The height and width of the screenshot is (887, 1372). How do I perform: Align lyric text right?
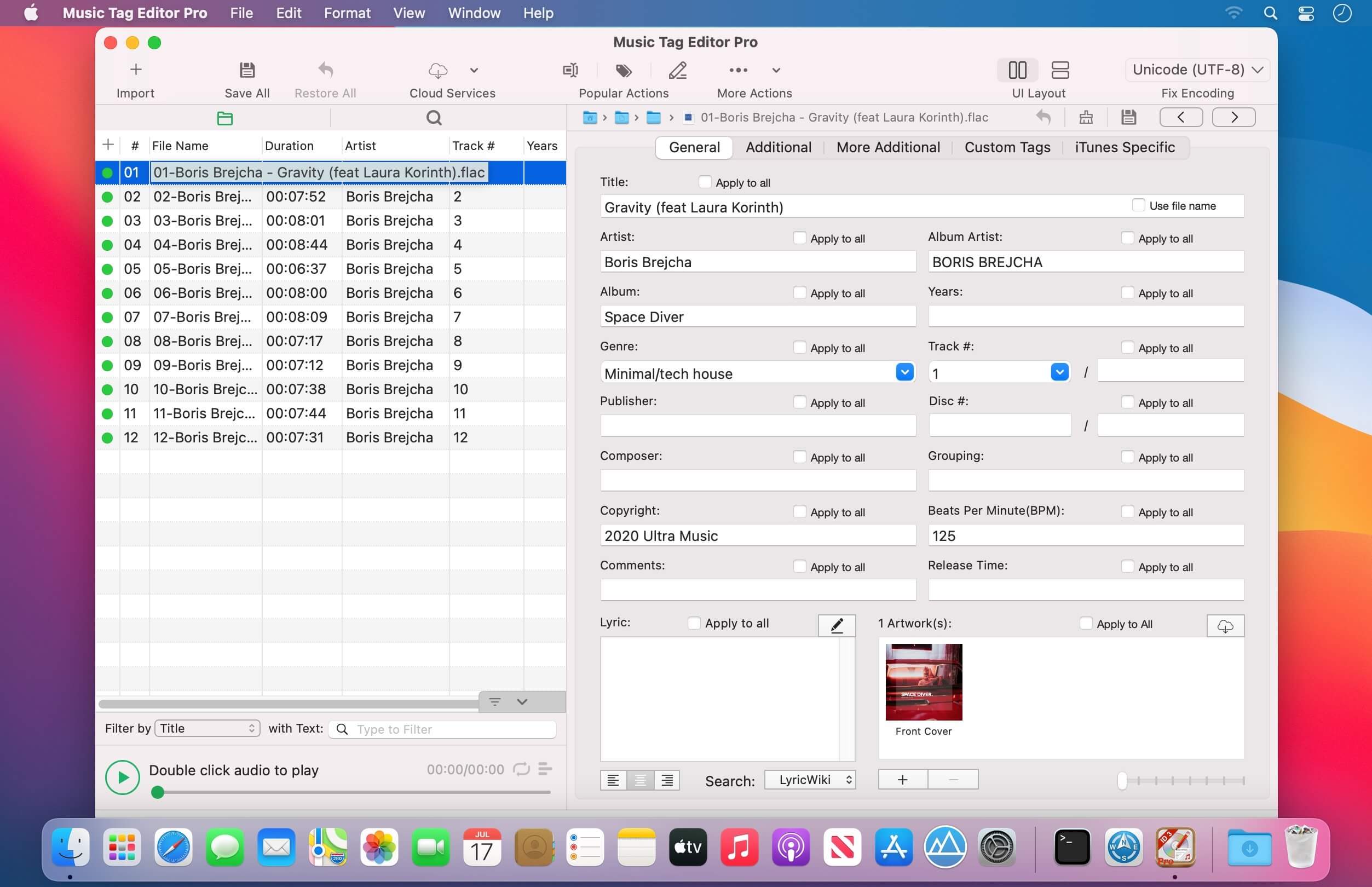tap(667, 780)
